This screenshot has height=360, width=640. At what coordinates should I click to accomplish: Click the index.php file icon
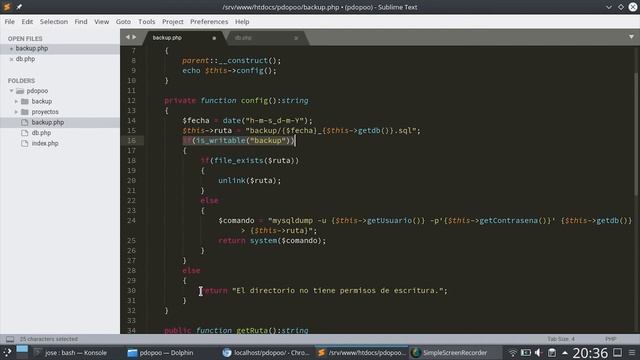pos(24,144)
